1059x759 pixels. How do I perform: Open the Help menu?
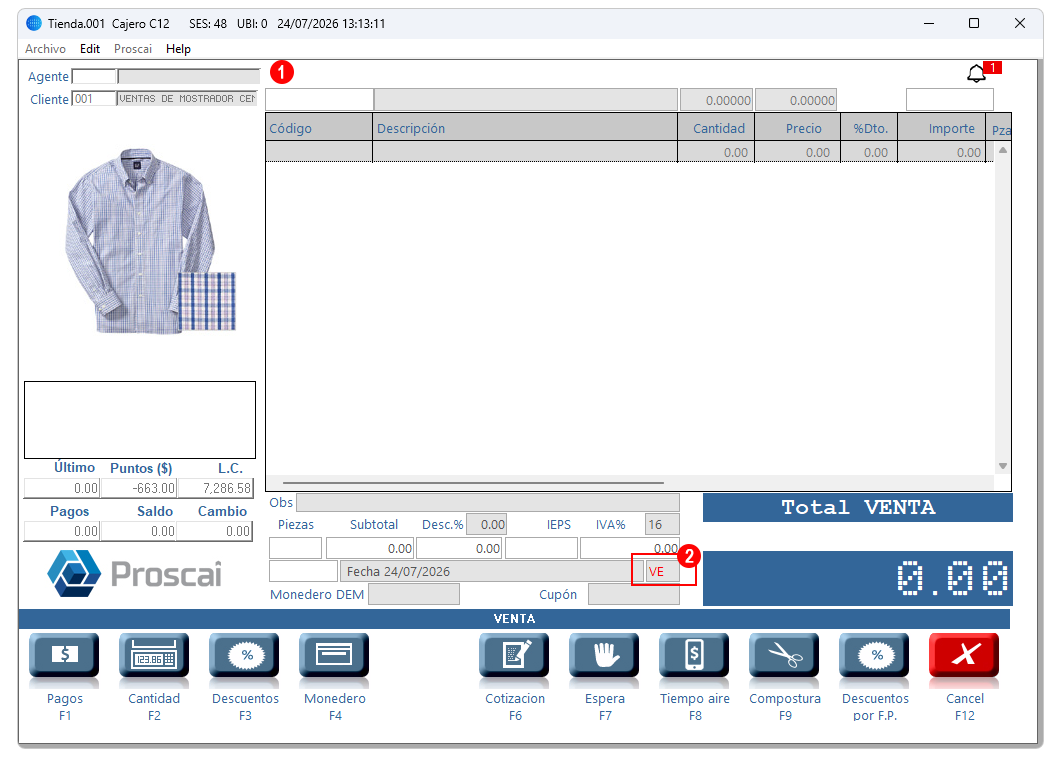(178, 49)
